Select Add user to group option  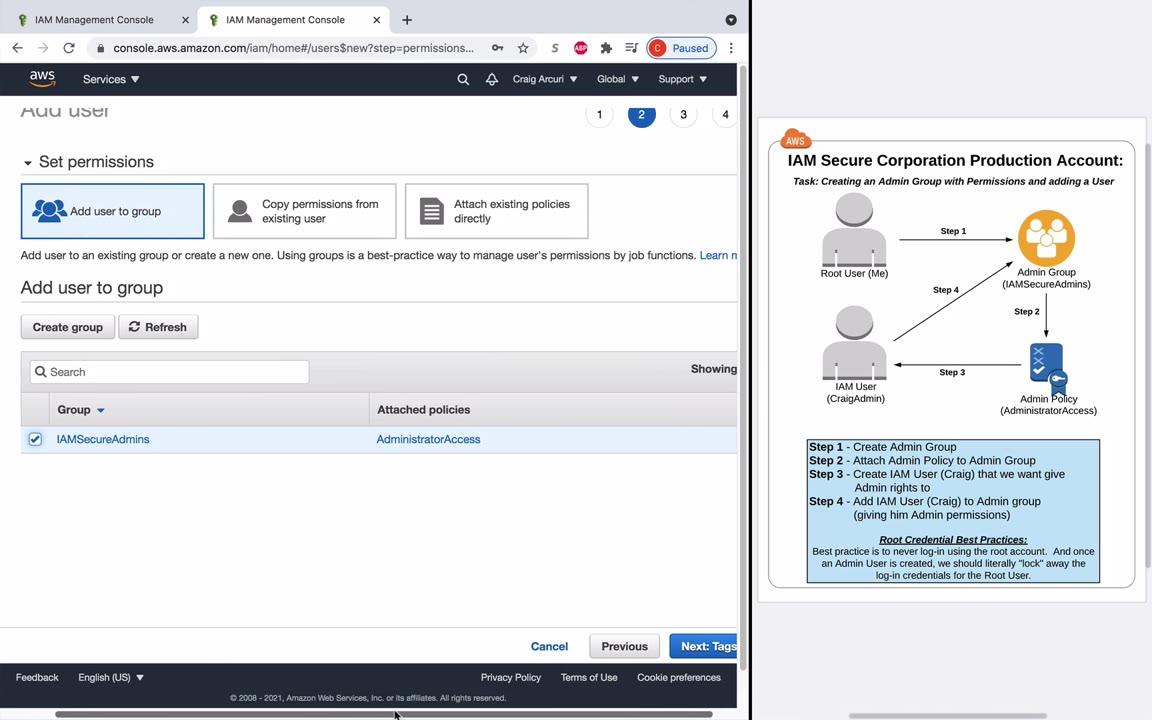(112, 211)
